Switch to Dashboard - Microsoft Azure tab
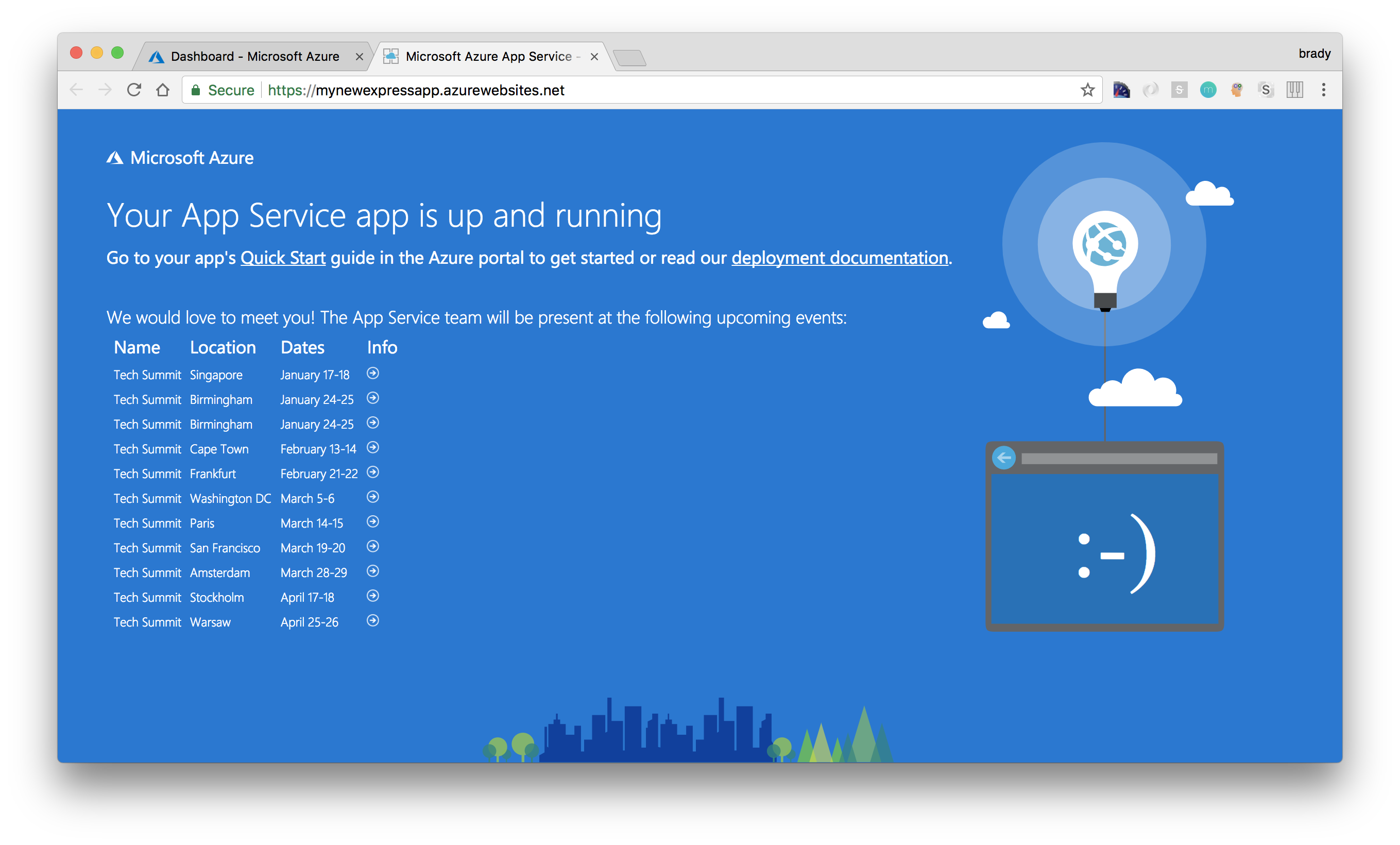Viewport: 1400px width, 845px height. tap(254, 56)
